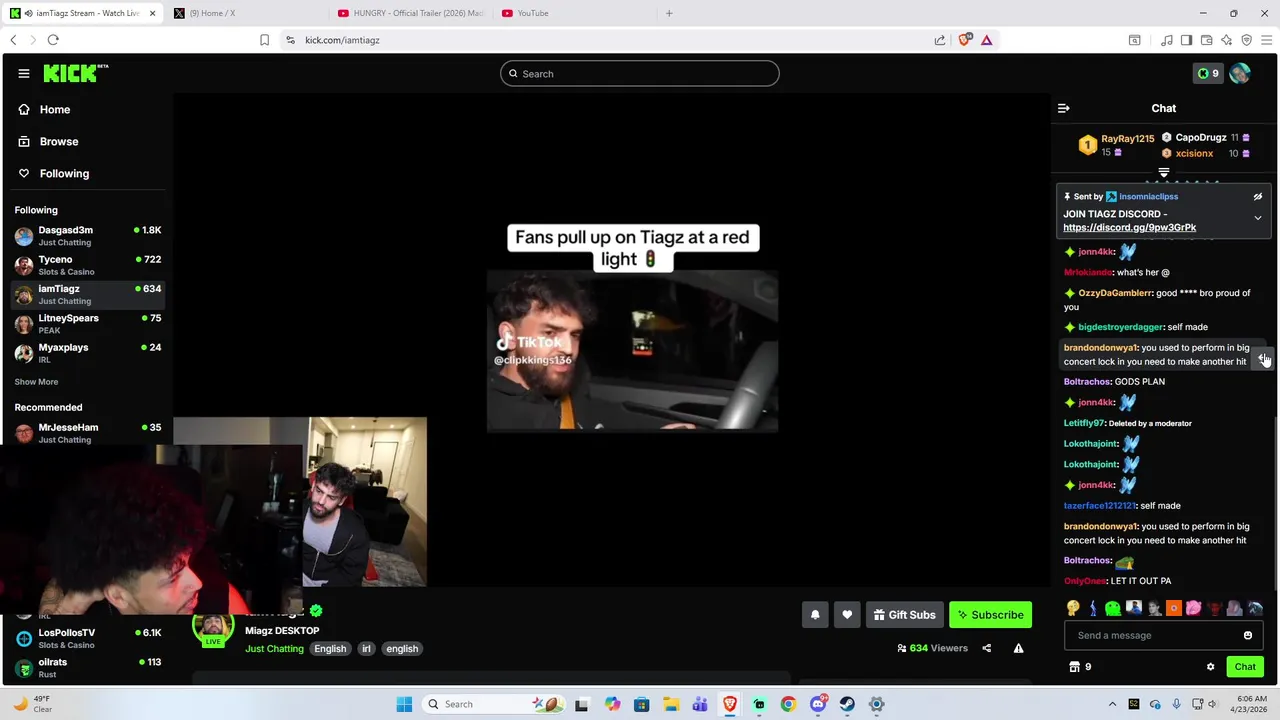Click the green Chat send button

tap(1245, 667)
